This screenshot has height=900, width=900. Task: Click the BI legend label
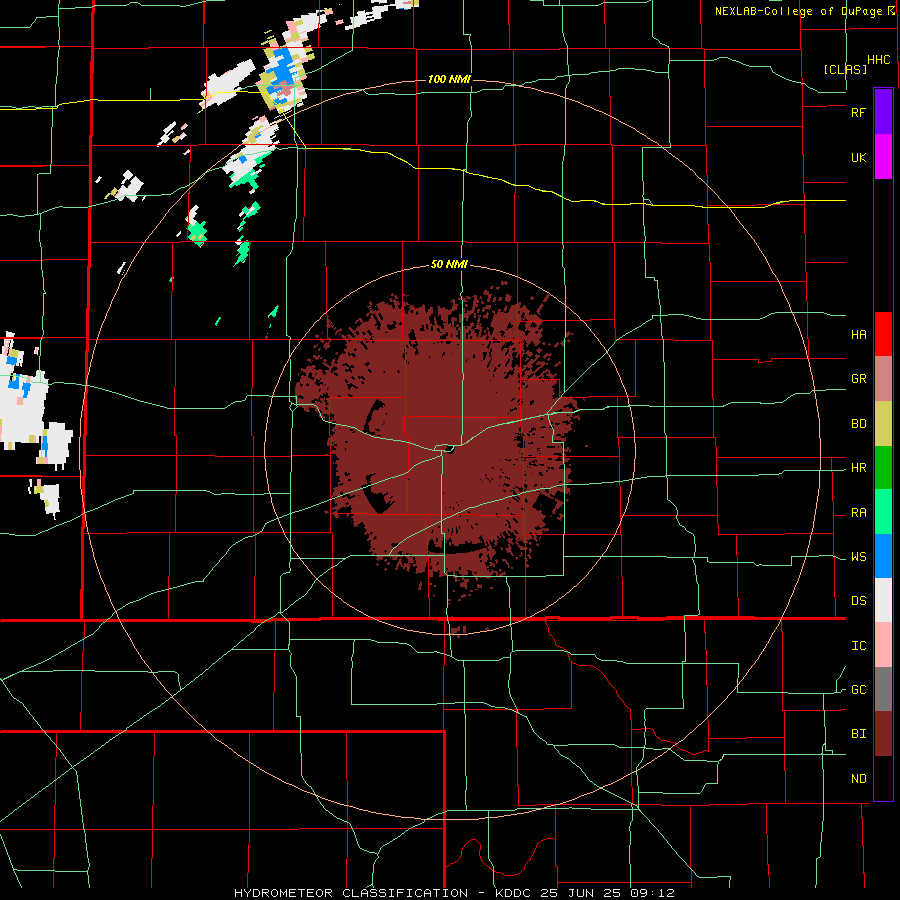click(x=858, y=734)
